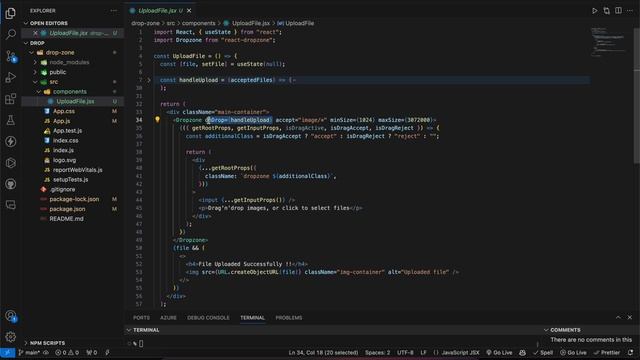
Task: Switch to the Problems panel tab
Action: pos(289,318)
